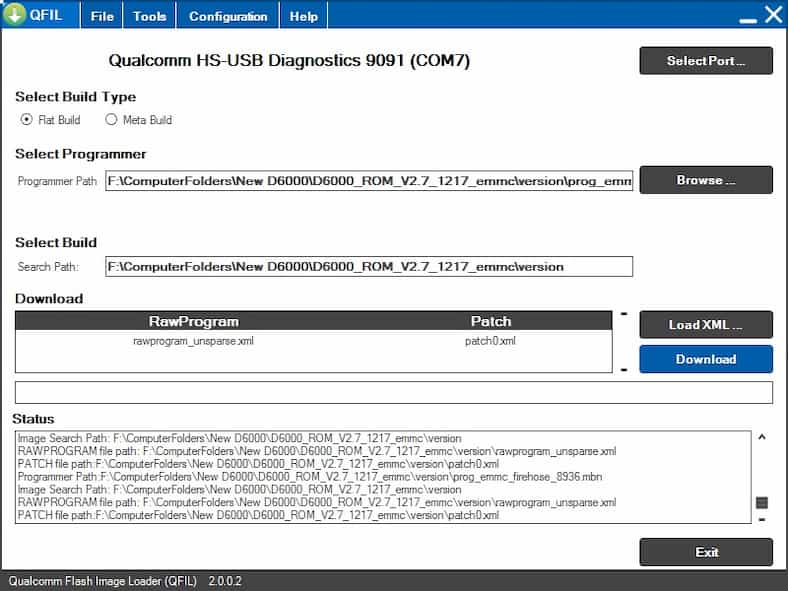Select the patch0.xml entry
Screen dimensions: 788x591
tap(490, 341)
